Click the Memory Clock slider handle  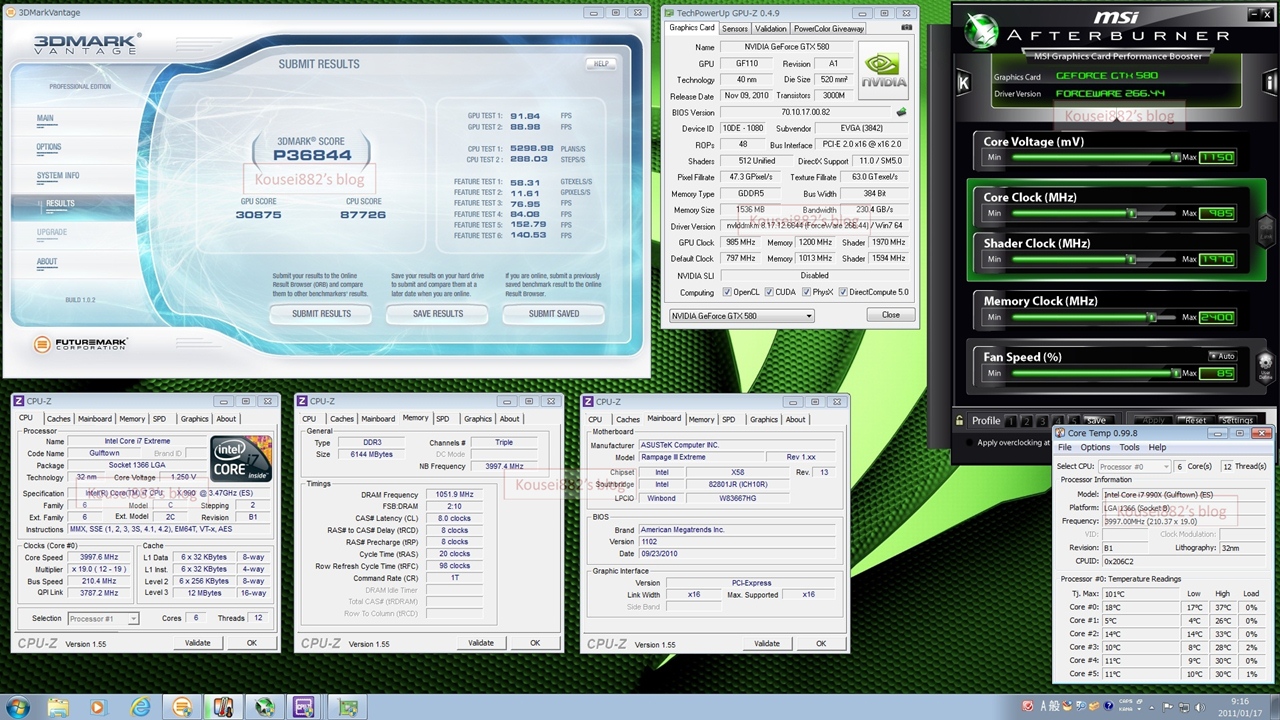pyautogui.click(x=1153, y=317)
